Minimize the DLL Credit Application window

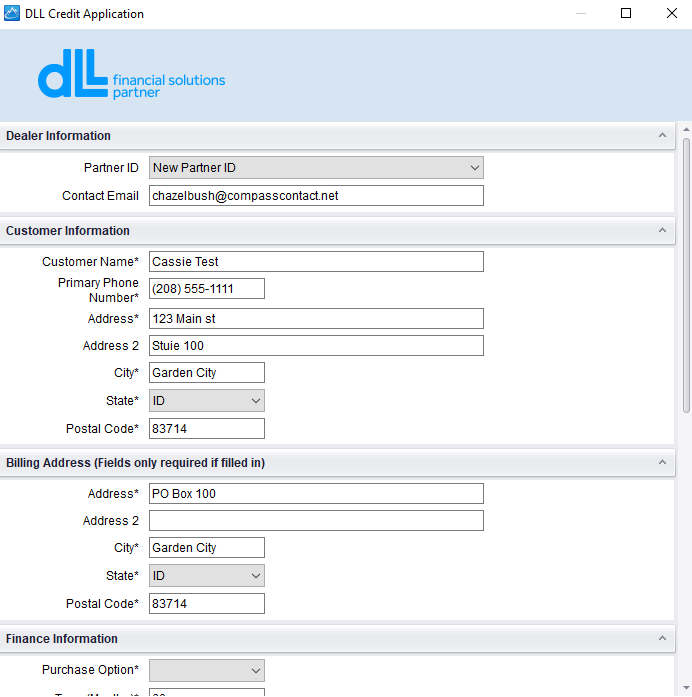[x=580, y=13]
